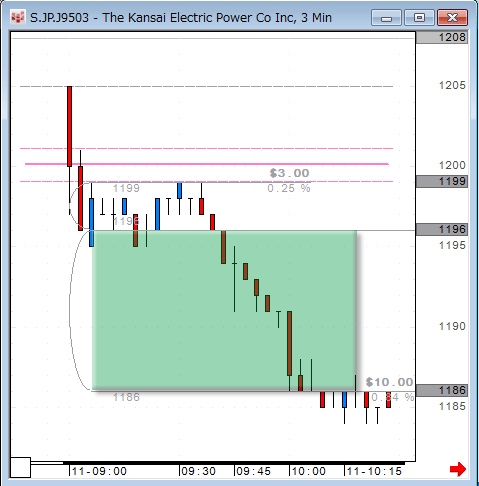This screenshot has height=486, width=479.
Task: Click the 1186 highlighted price marker
Action: pyautogui.click(x=442, y=390)
